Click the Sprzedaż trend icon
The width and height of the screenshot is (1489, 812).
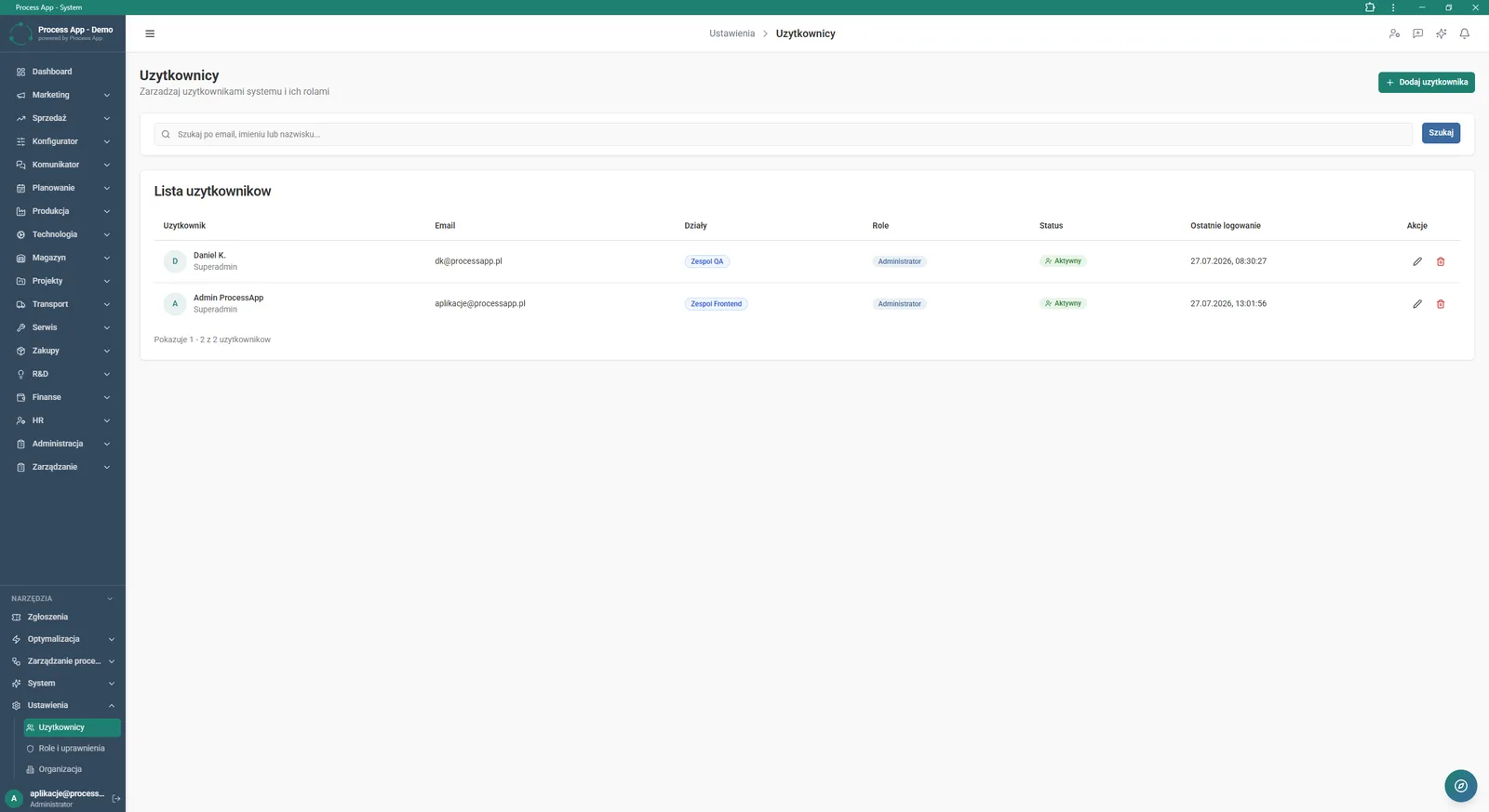(20, 118)
